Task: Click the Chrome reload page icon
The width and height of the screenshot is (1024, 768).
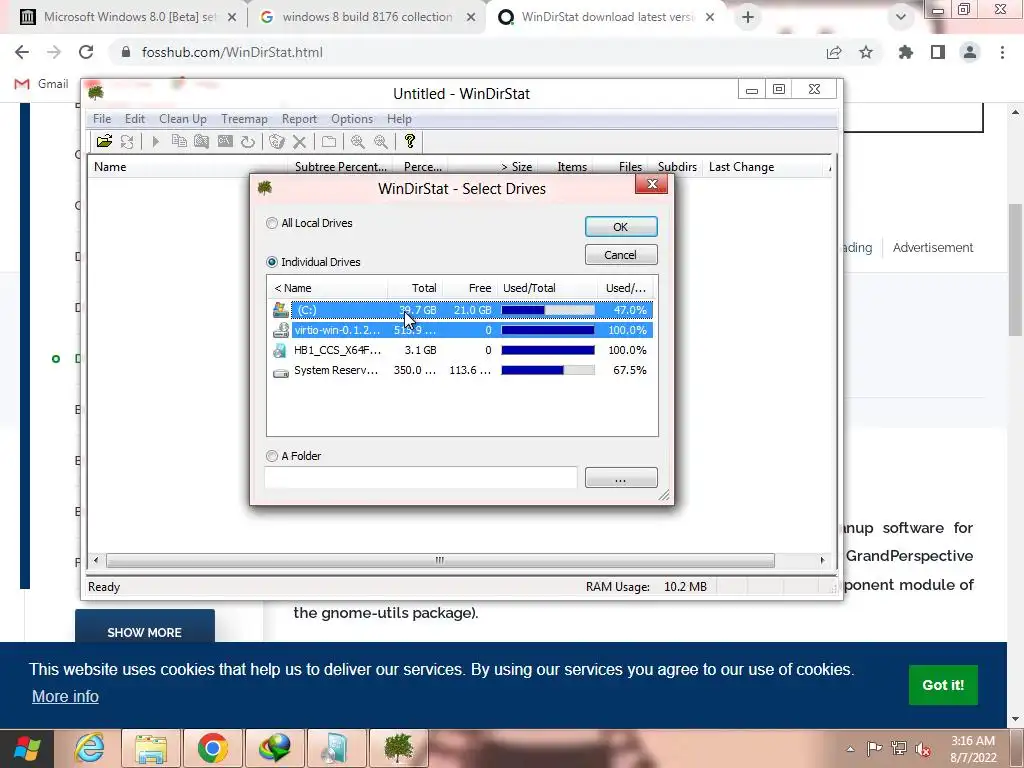Action: (x=86, y=52)
